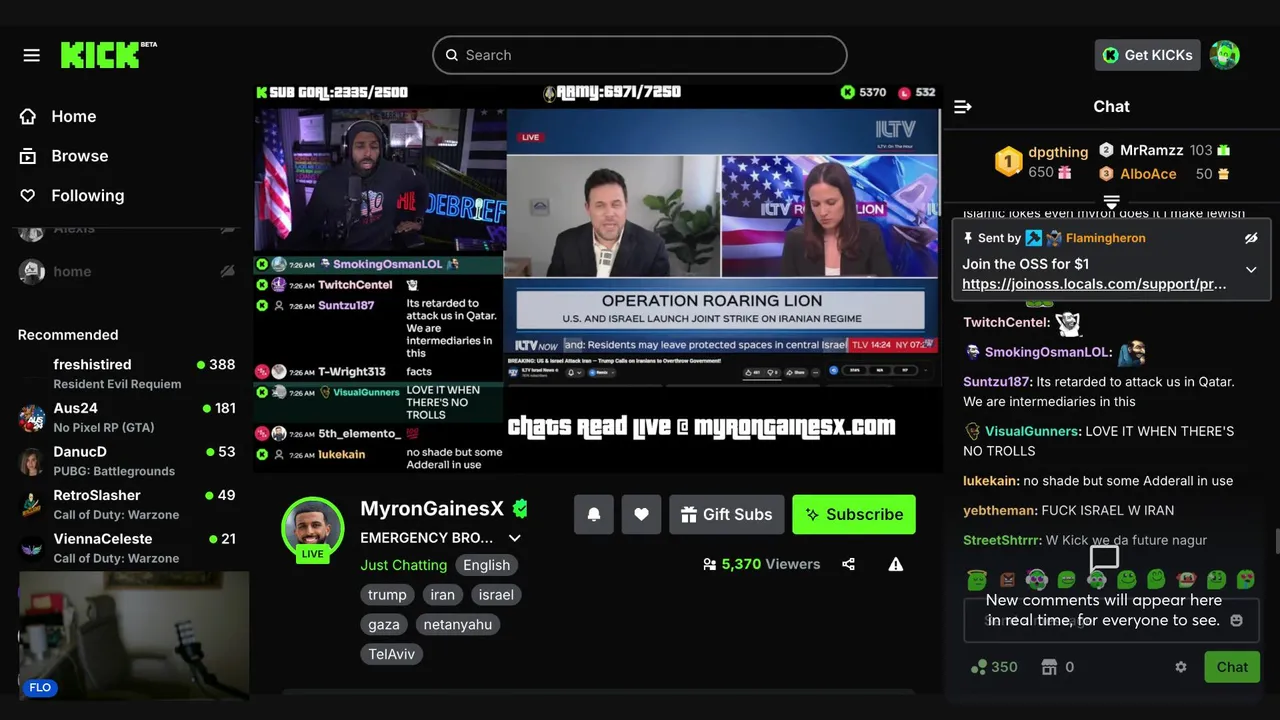This screenshot has height=720, width=1280.
Task: Click the Following heart icon in sidebar
Action: point(28,196)
